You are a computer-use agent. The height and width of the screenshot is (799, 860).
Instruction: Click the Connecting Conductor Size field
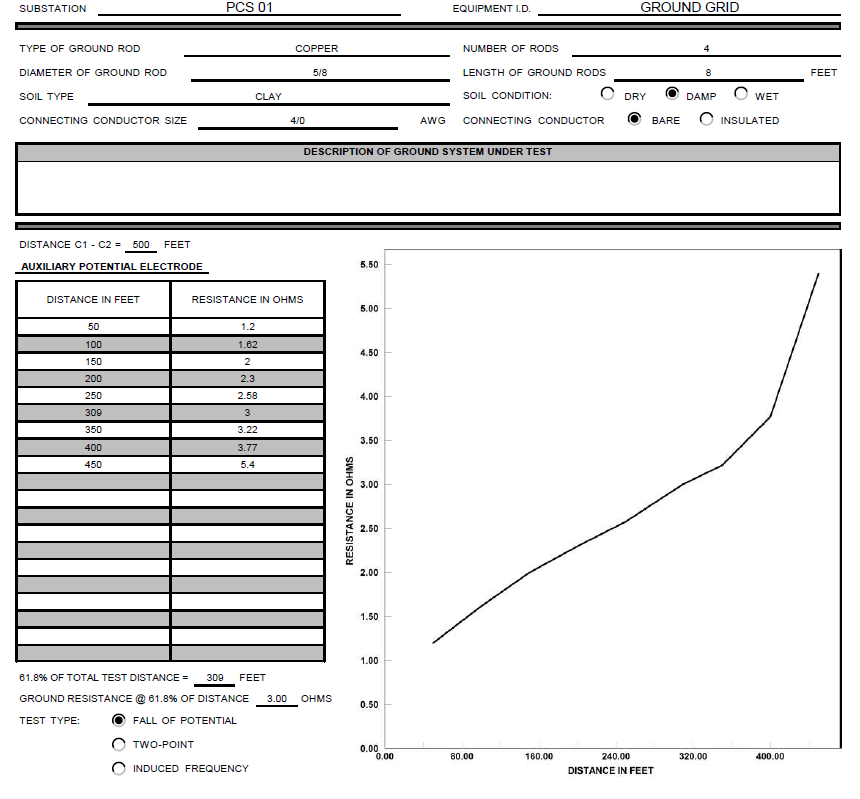tap(297, 120)
